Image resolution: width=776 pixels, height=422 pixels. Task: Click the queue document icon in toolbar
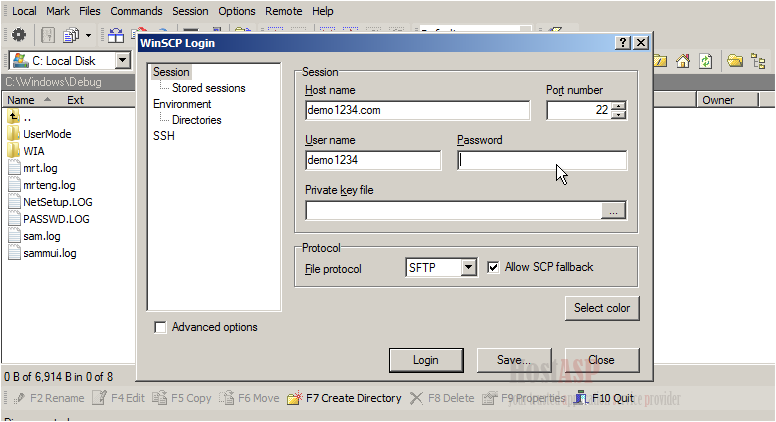(48, 35)
